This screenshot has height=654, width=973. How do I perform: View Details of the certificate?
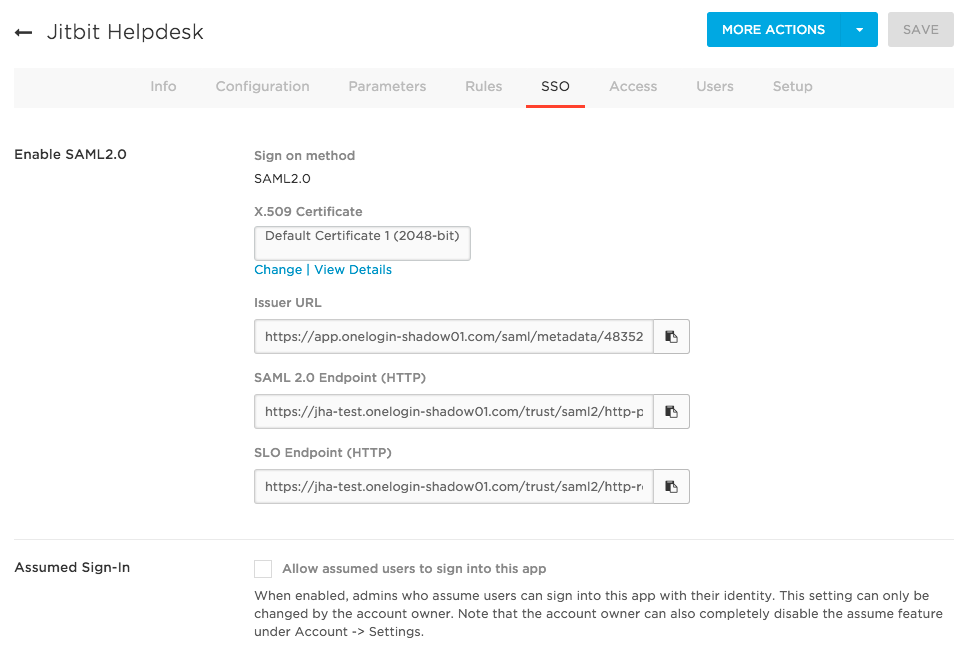coord(352,269)
